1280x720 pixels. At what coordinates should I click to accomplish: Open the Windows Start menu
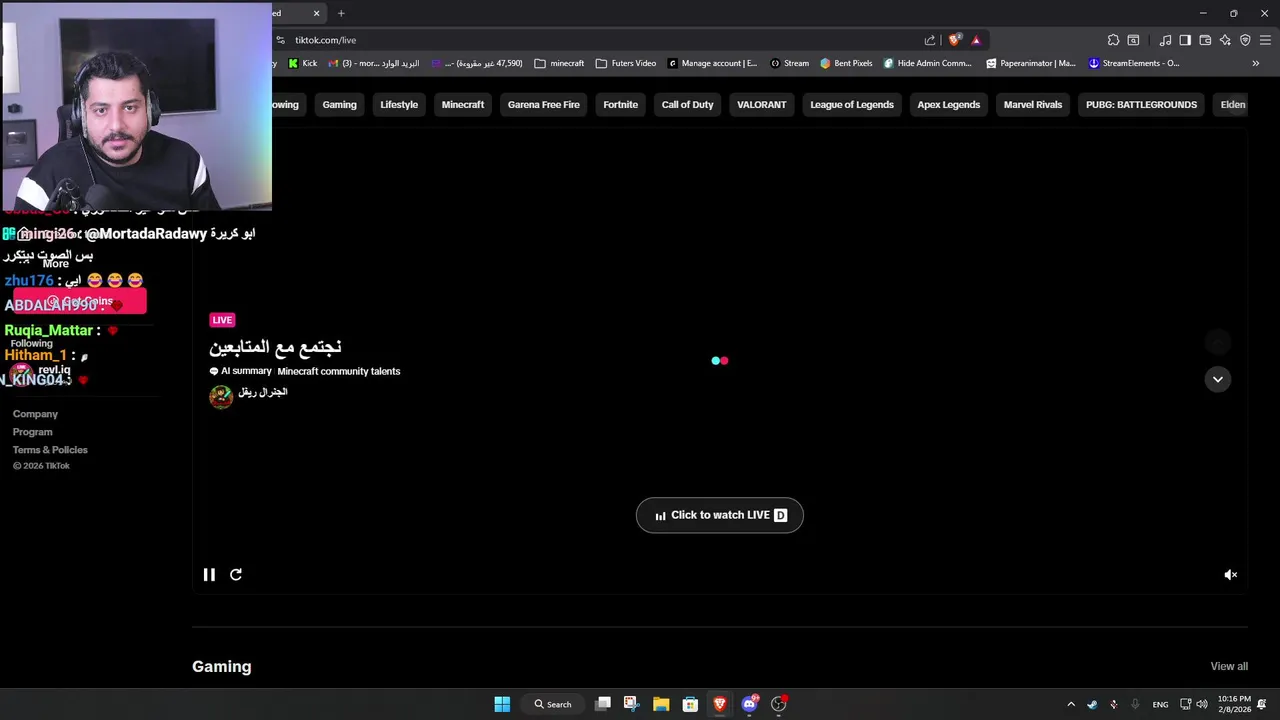(x=502, y=704)
